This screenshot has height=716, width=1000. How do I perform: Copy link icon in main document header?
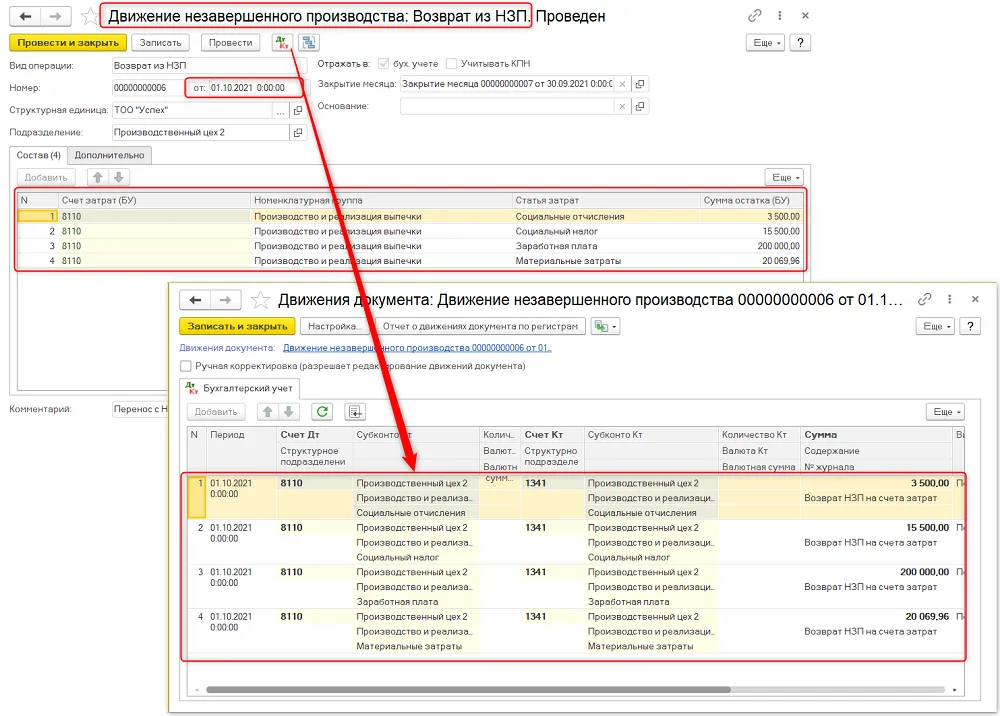coord(754,15)
